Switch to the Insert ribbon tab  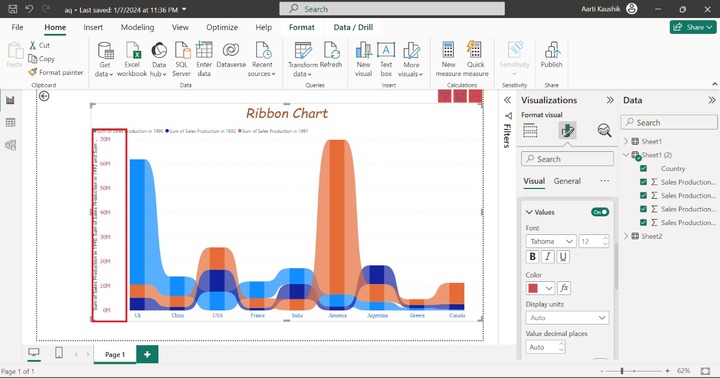(93, 27)
